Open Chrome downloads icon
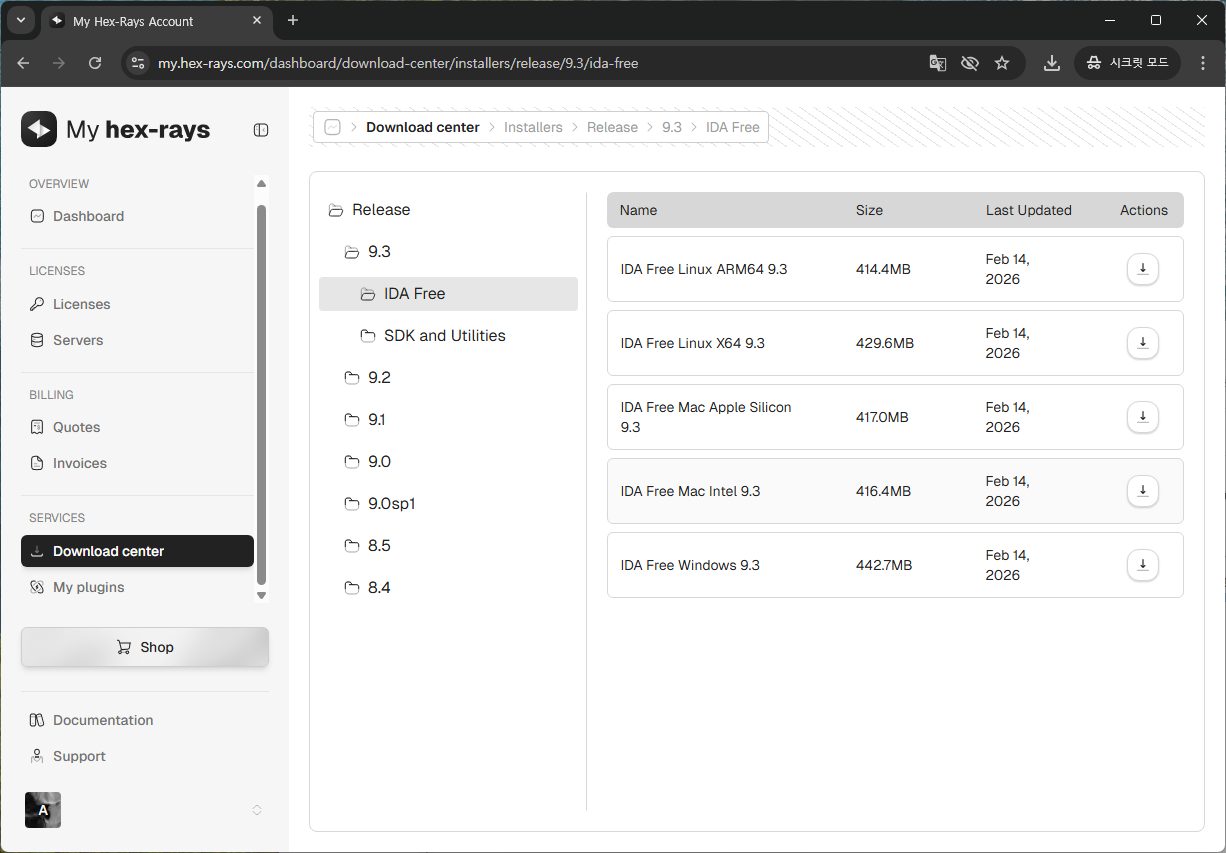1226x853 pixels. [x=1051, y=63]
